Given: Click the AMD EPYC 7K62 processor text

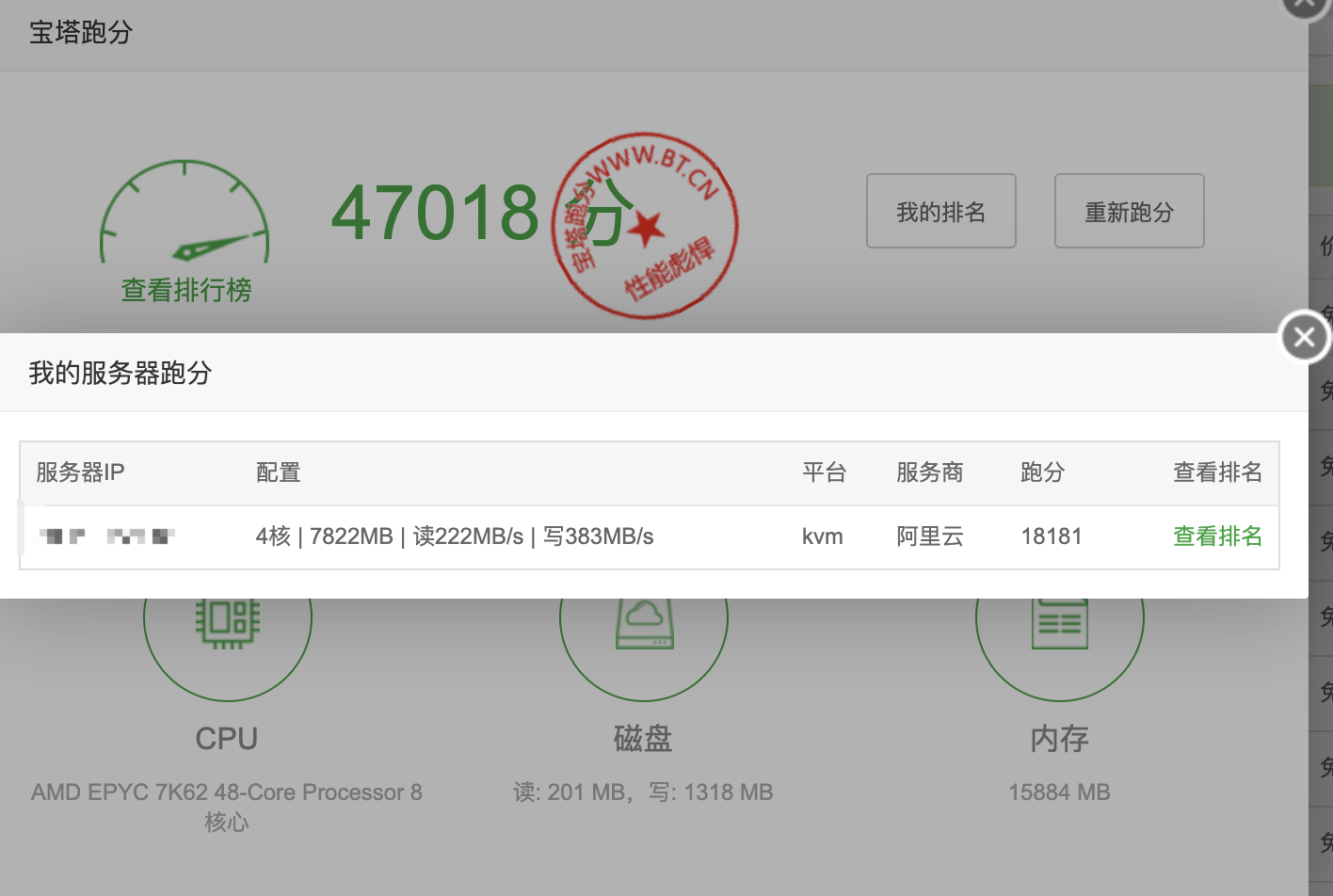Looking at the screenshot, I should pyautogui.click(x=227, y=807).
